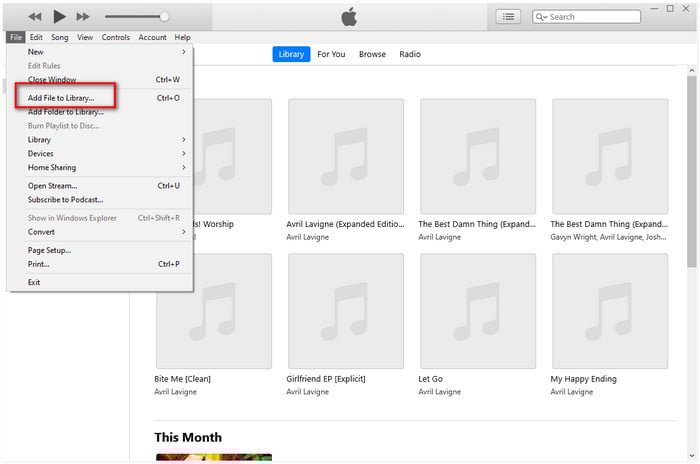Open My Happy Ending album artwork
Image resolution: width=700 pixels, height=464 pixels.
[x=610, y=311]
